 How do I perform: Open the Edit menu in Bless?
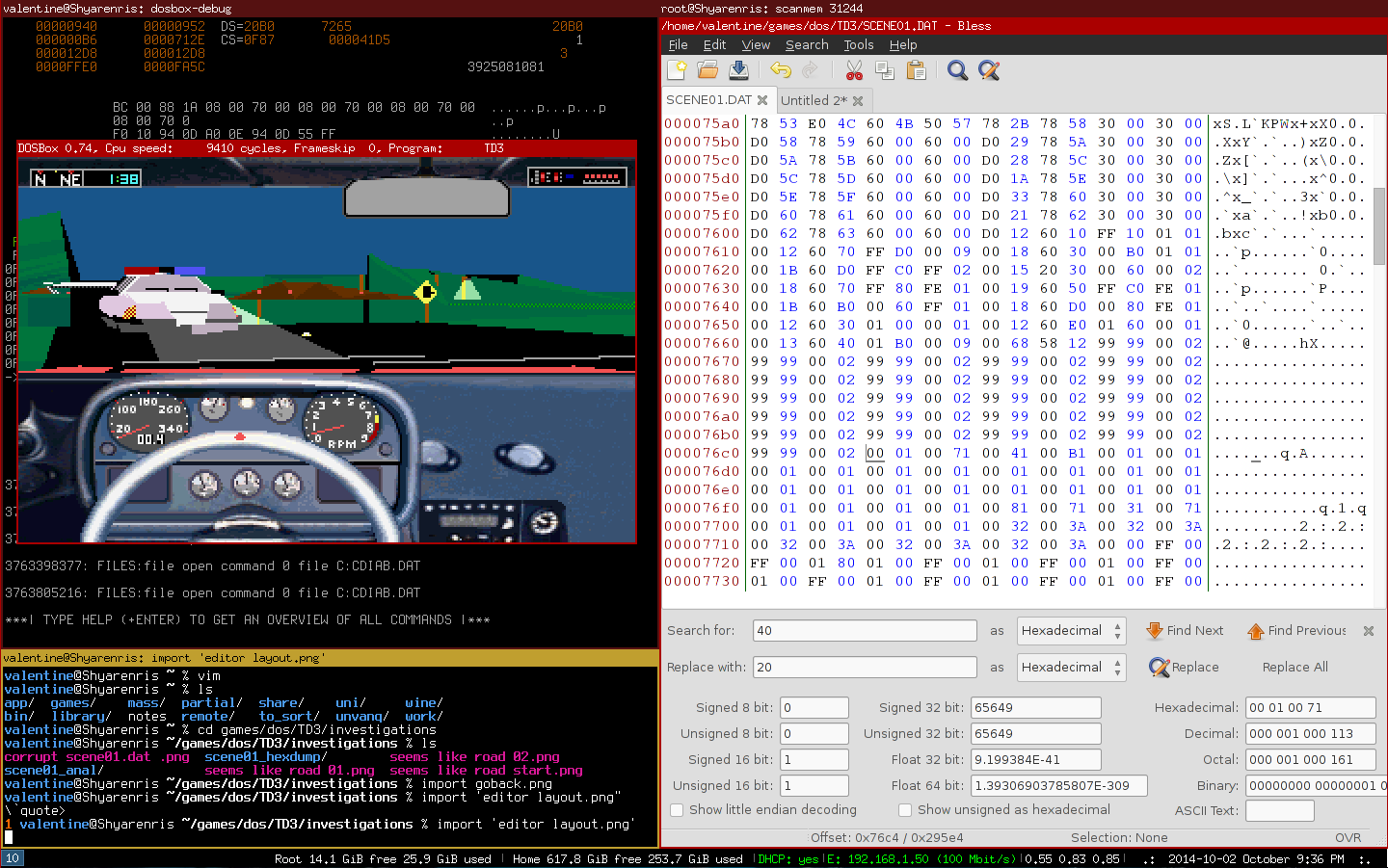click(x=714, y=45)
